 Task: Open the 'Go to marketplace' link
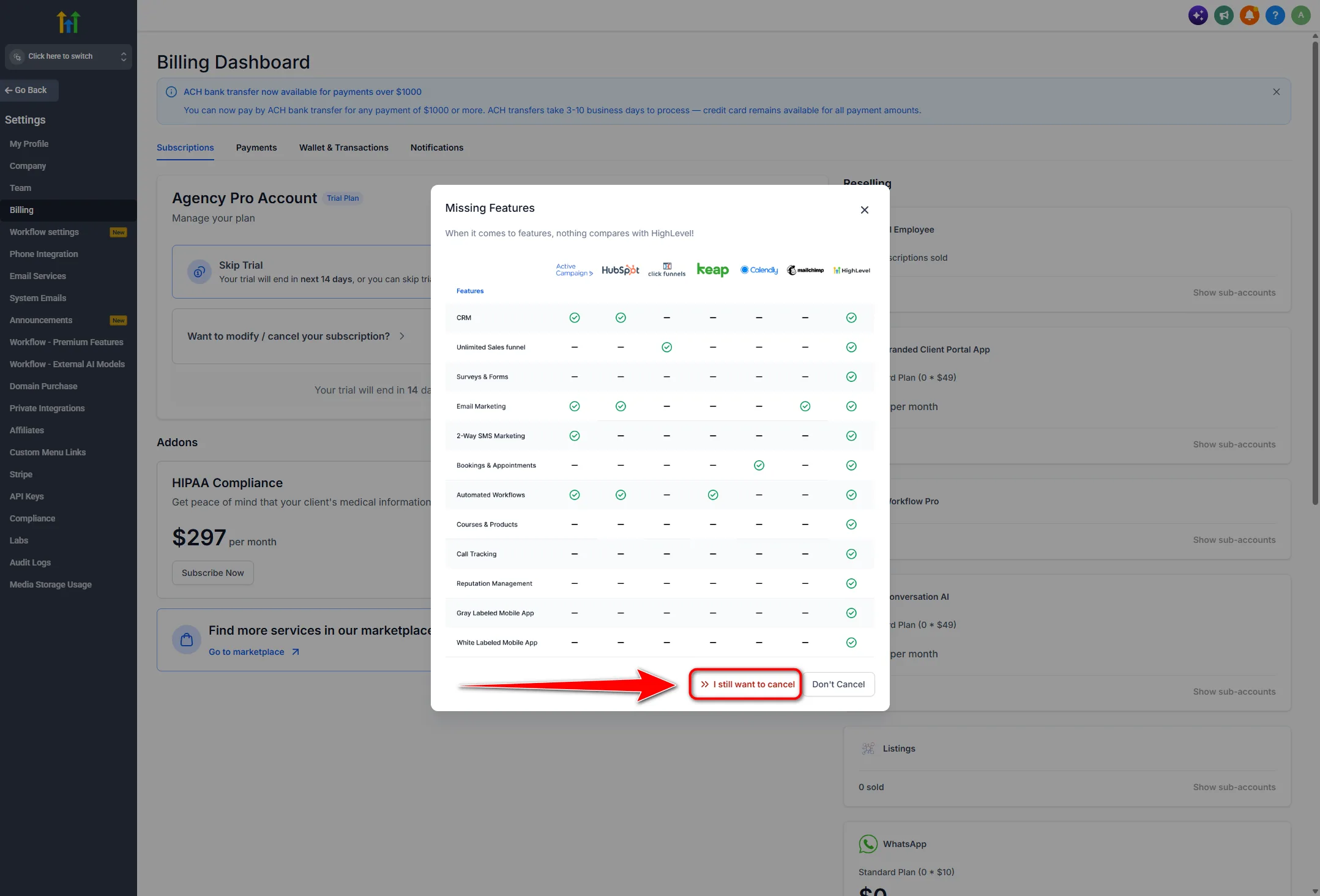point(254,652)
